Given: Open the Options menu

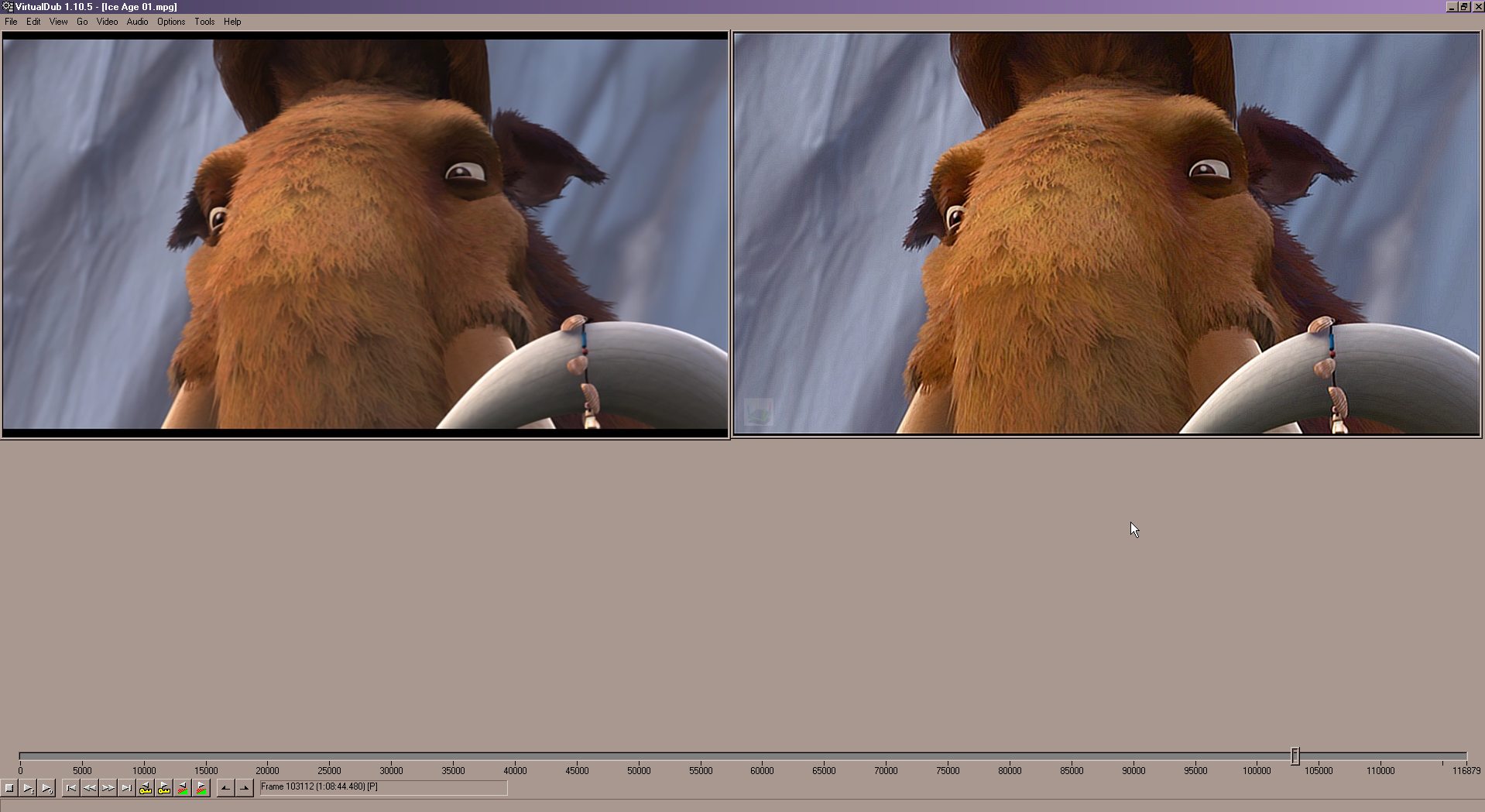Looking at the screenshot, I should pyautogui.click(x=171, y=22).
